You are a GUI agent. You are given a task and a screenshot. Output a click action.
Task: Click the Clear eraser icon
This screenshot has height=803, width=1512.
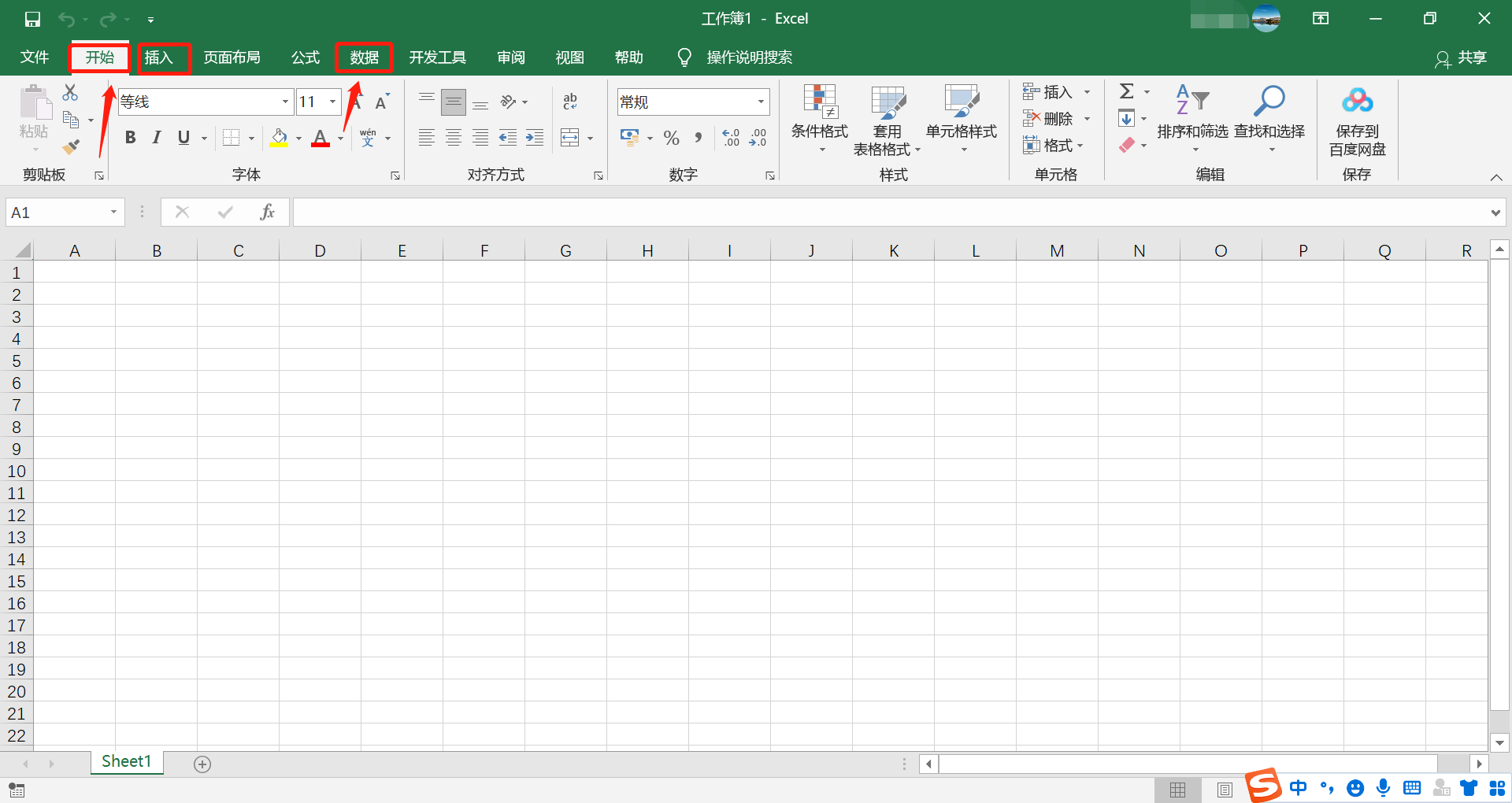[1127, 145]
